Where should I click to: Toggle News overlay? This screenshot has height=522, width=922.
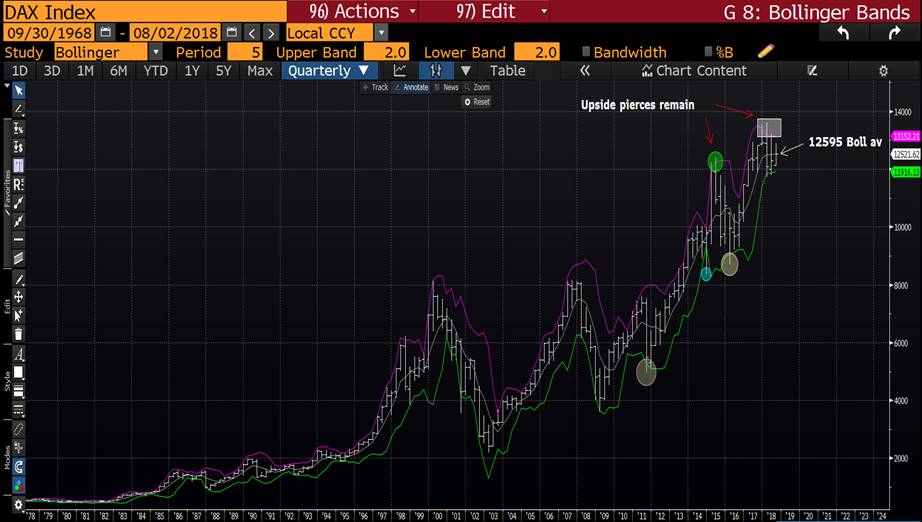[446, 87]
